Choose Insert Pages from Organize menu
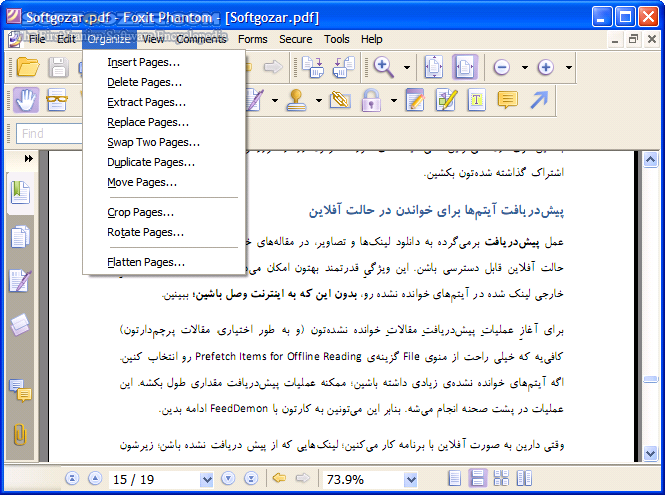This screenshot has height=495, width=665. point(164,62)
